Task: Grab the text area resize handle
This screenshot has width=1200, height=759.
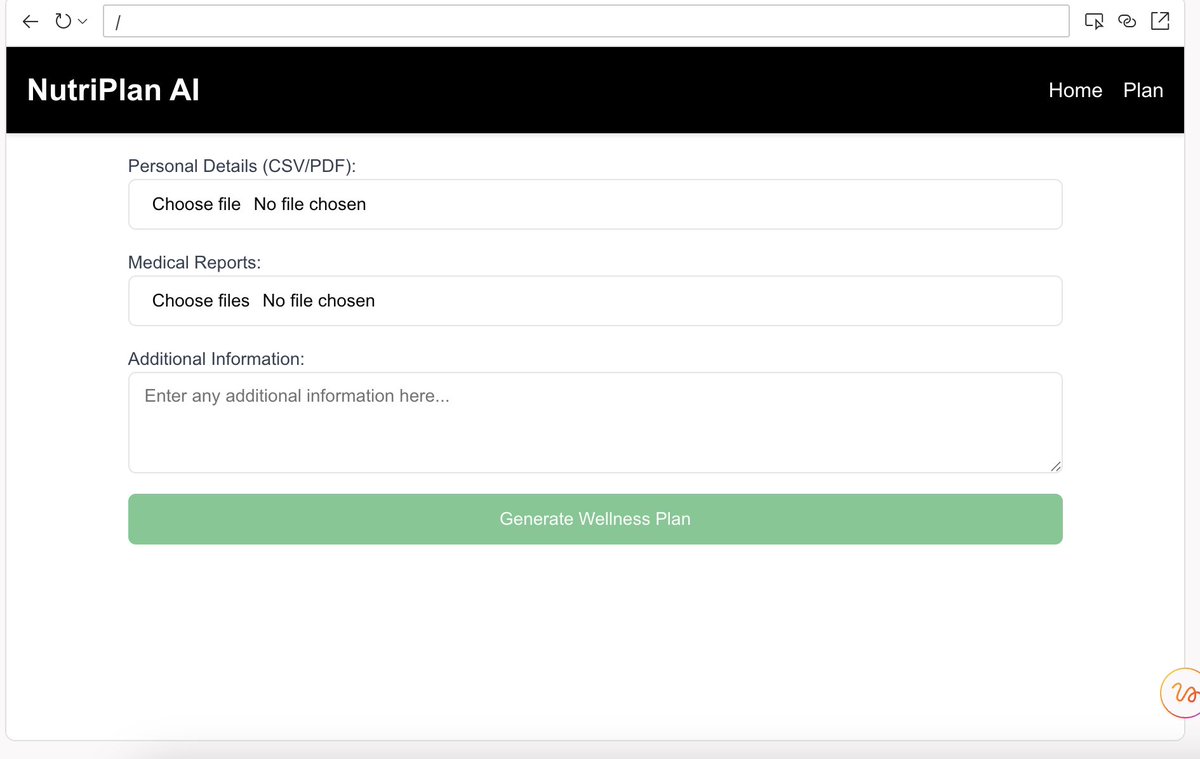Action: 1055,465
